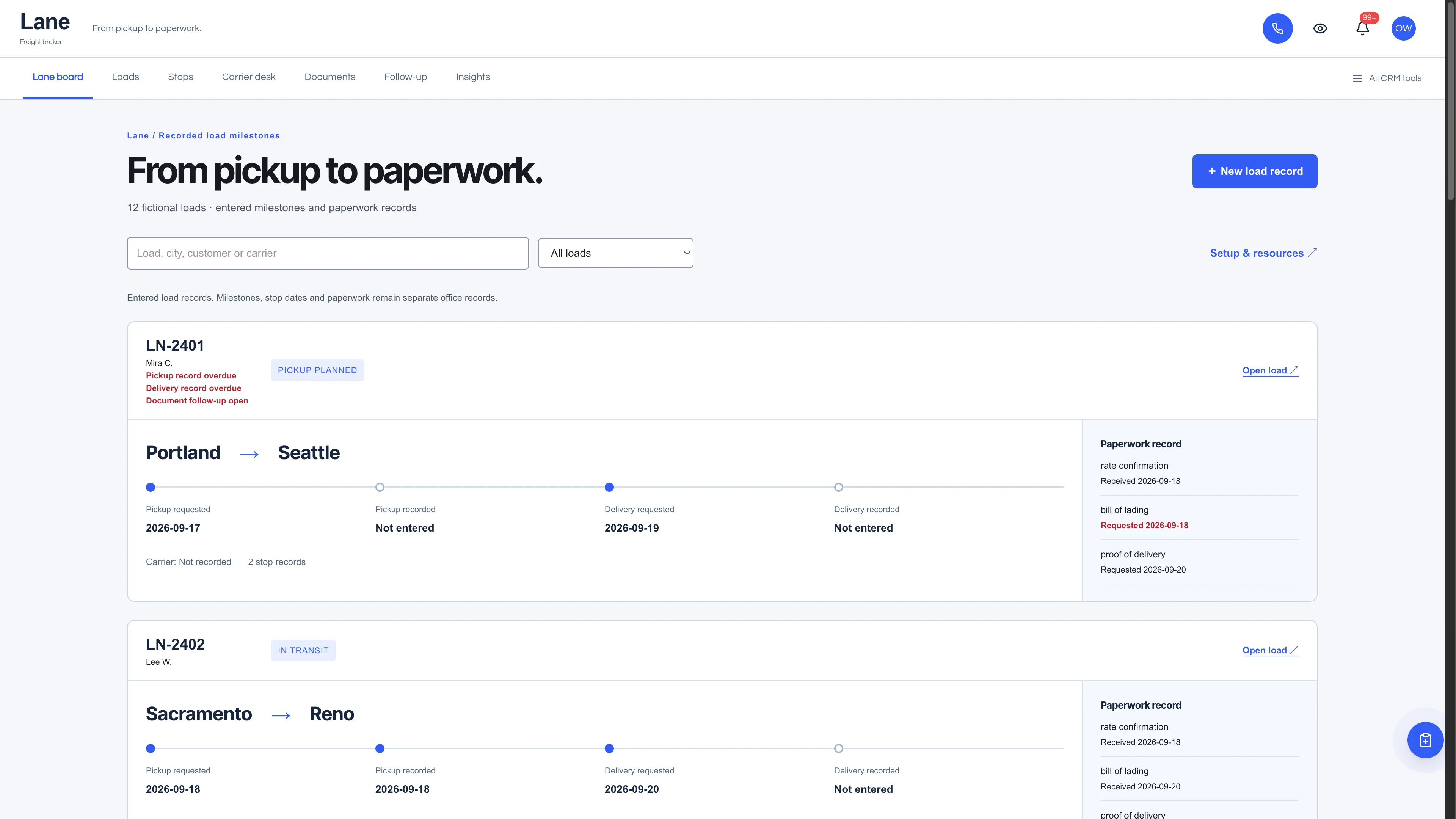The image size is (1456, 819).
Task: Open load LN-2402 link
Action: (1270, 650)
